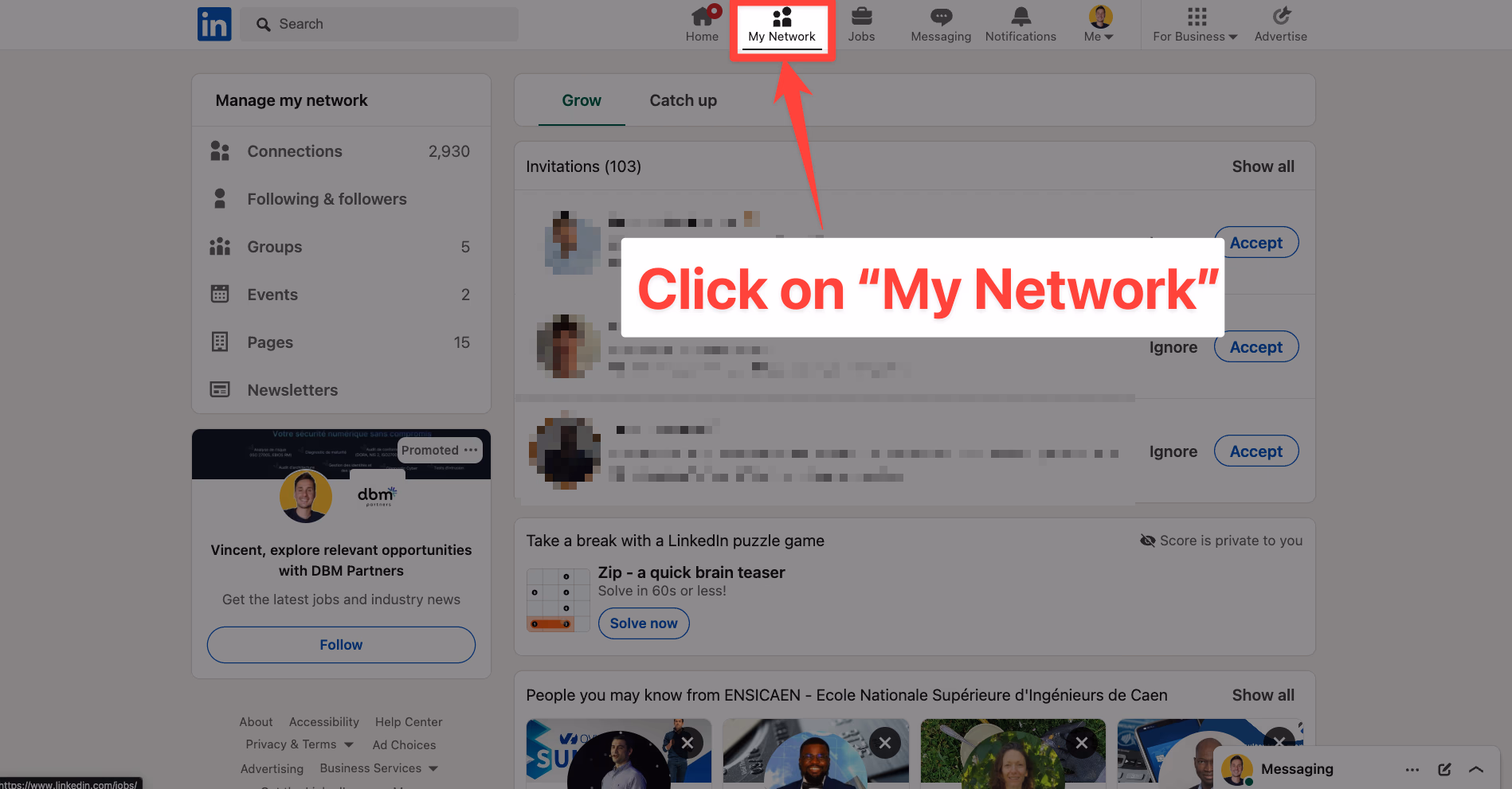This screenshot has width=1512, height=789.
Task: Click the Pages building icon
Action: point(220,342)
